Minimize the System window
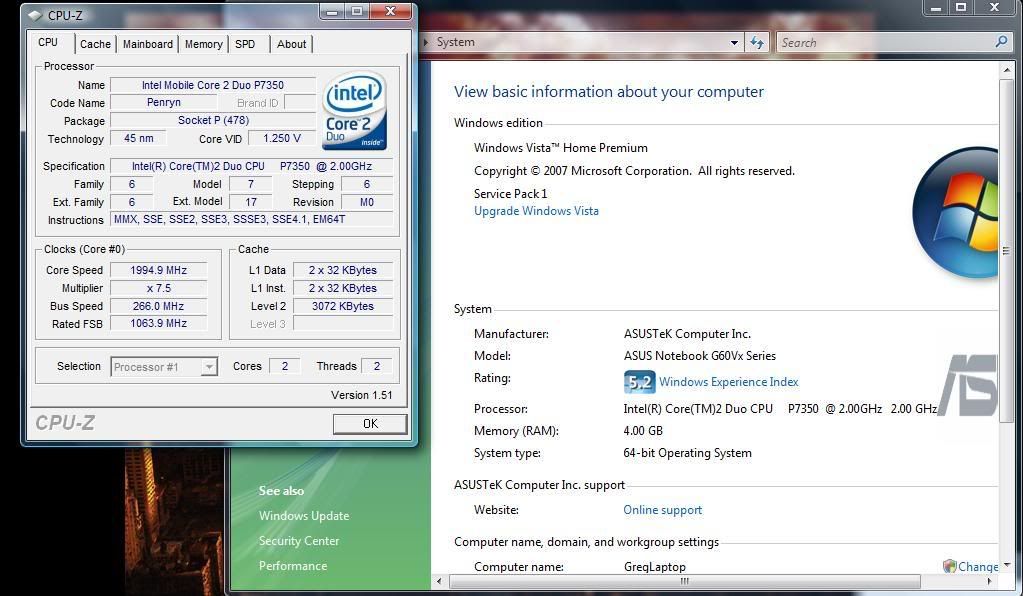 click(x=936, y=8)
